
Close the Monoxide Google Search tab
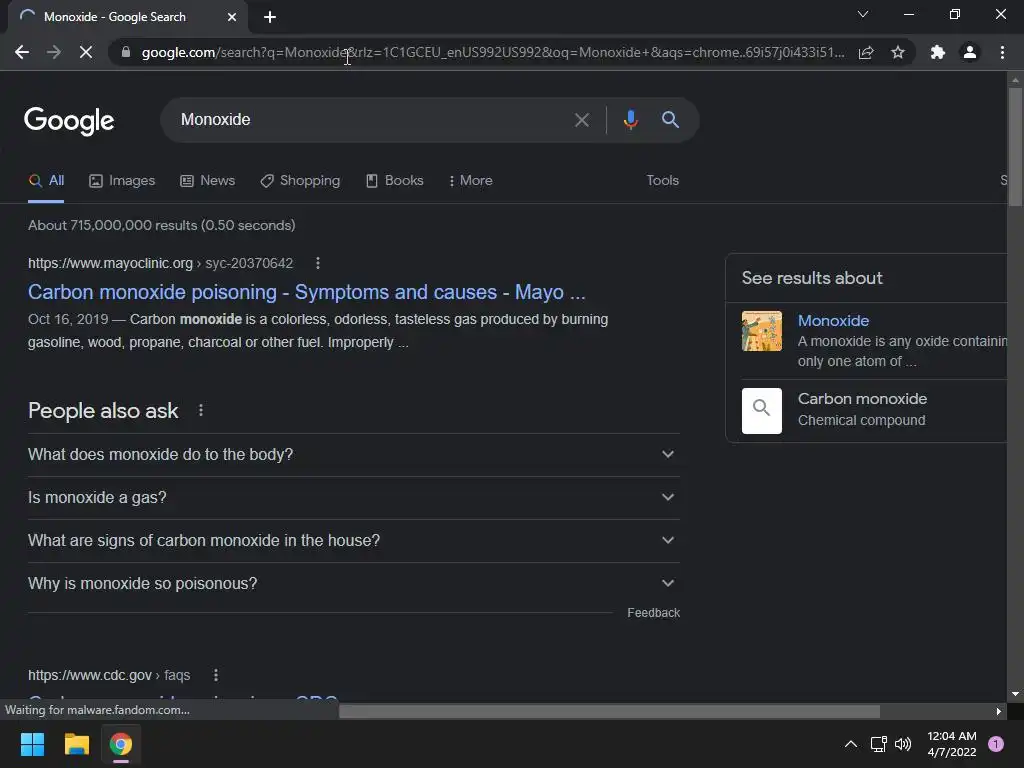[x=232, y=17]
